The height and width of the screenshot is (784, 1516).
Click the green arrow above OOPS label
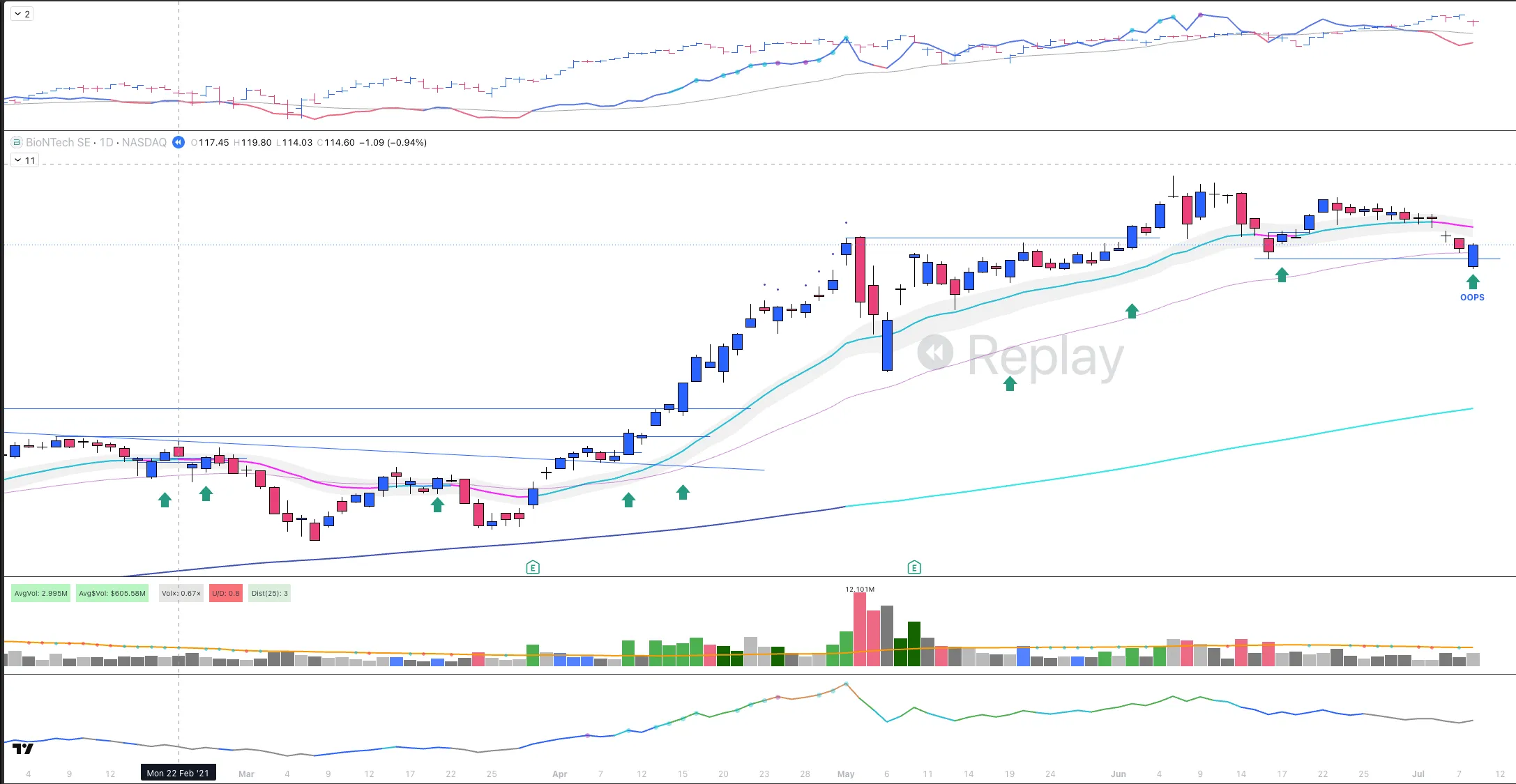click(x=1472, y=282)
